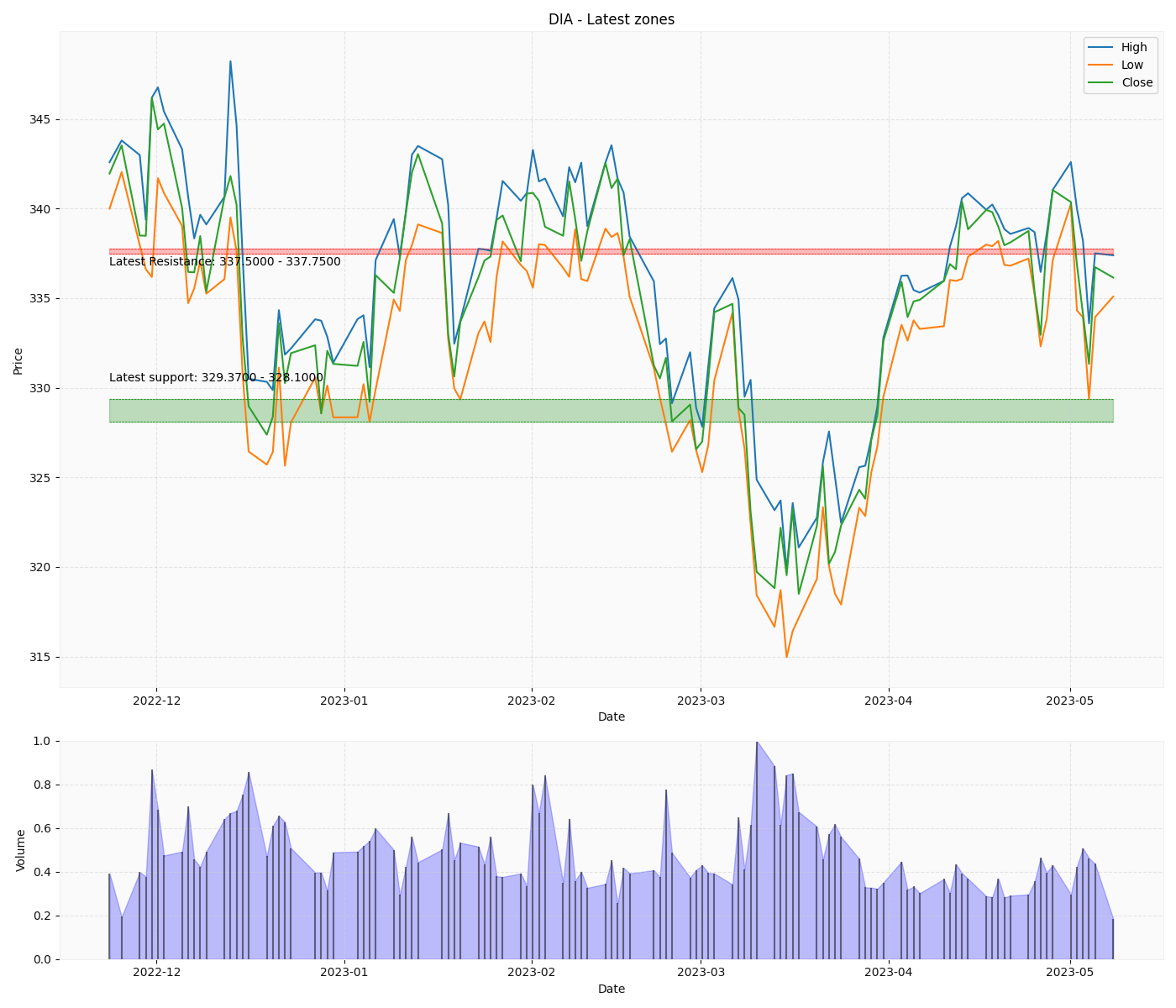This screenshot has width=1176, height=1008.
Task: Select the 'High' legend entry
Action: coord(1120,47)
